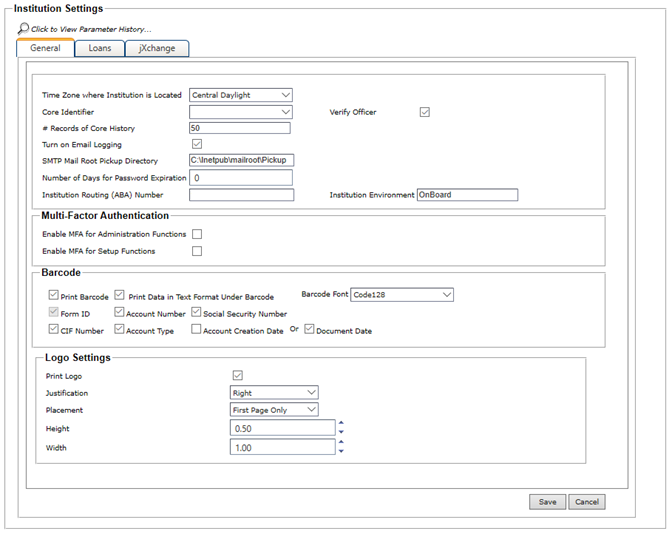Increase Height with the up arrow

point(342,423)
